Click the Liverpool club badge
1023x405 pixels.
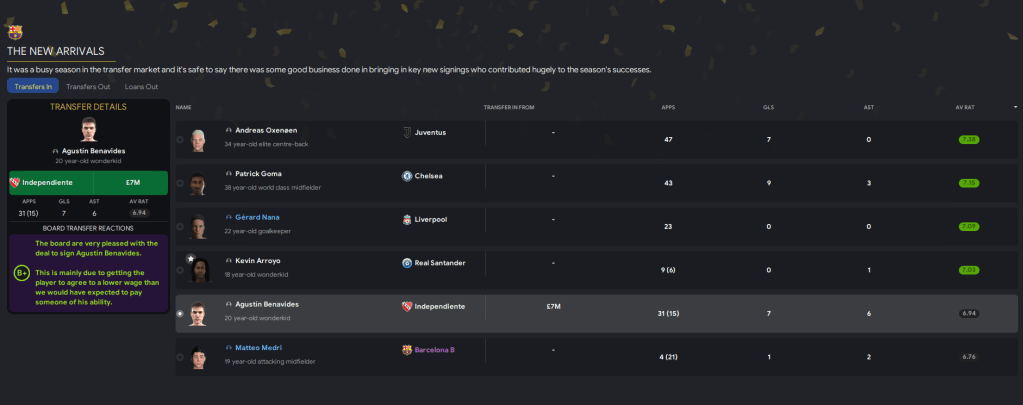[407, 218]
